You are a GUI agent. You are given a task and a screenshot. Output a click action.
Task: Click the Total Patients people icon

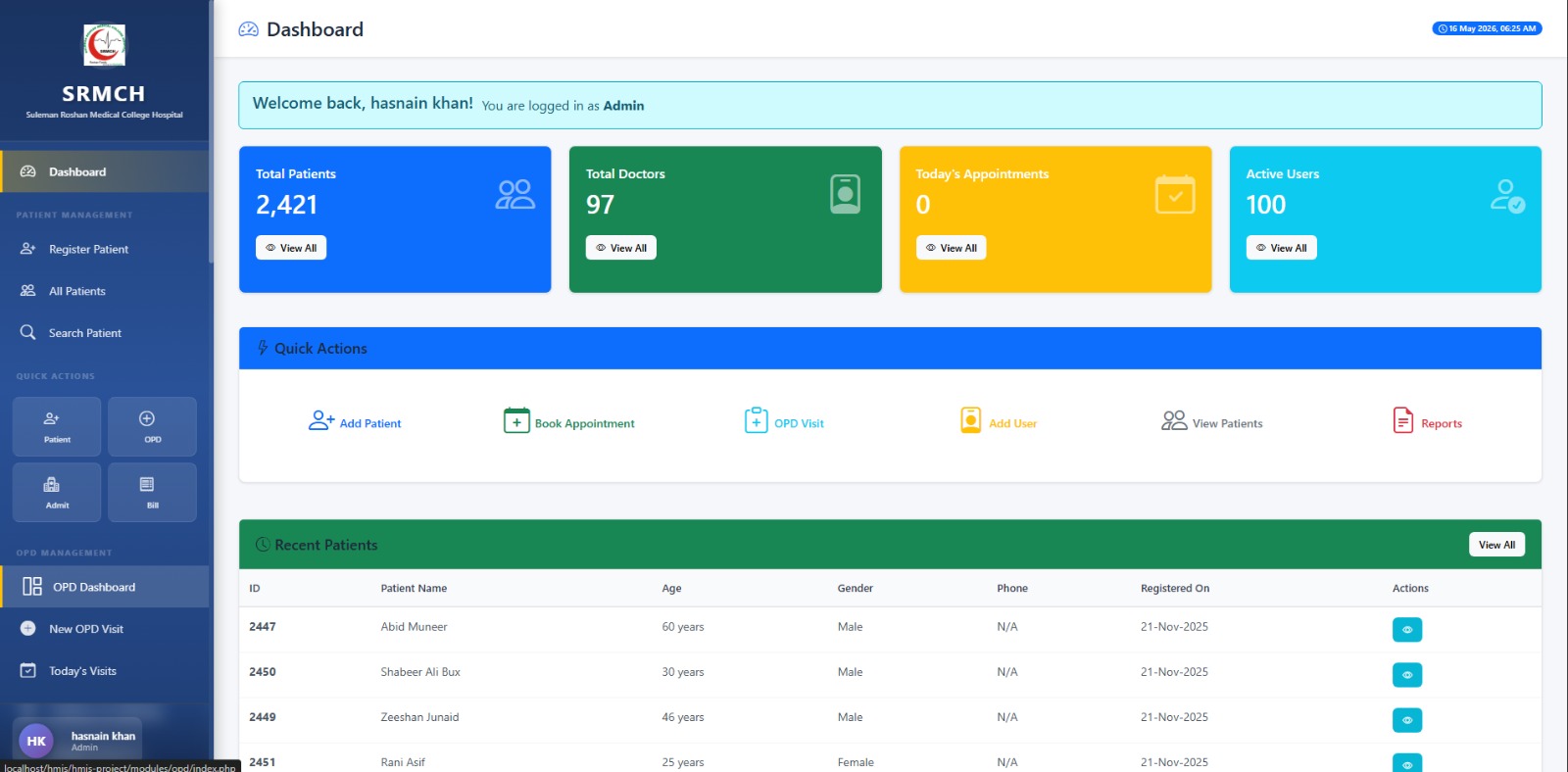click(514, 194)
